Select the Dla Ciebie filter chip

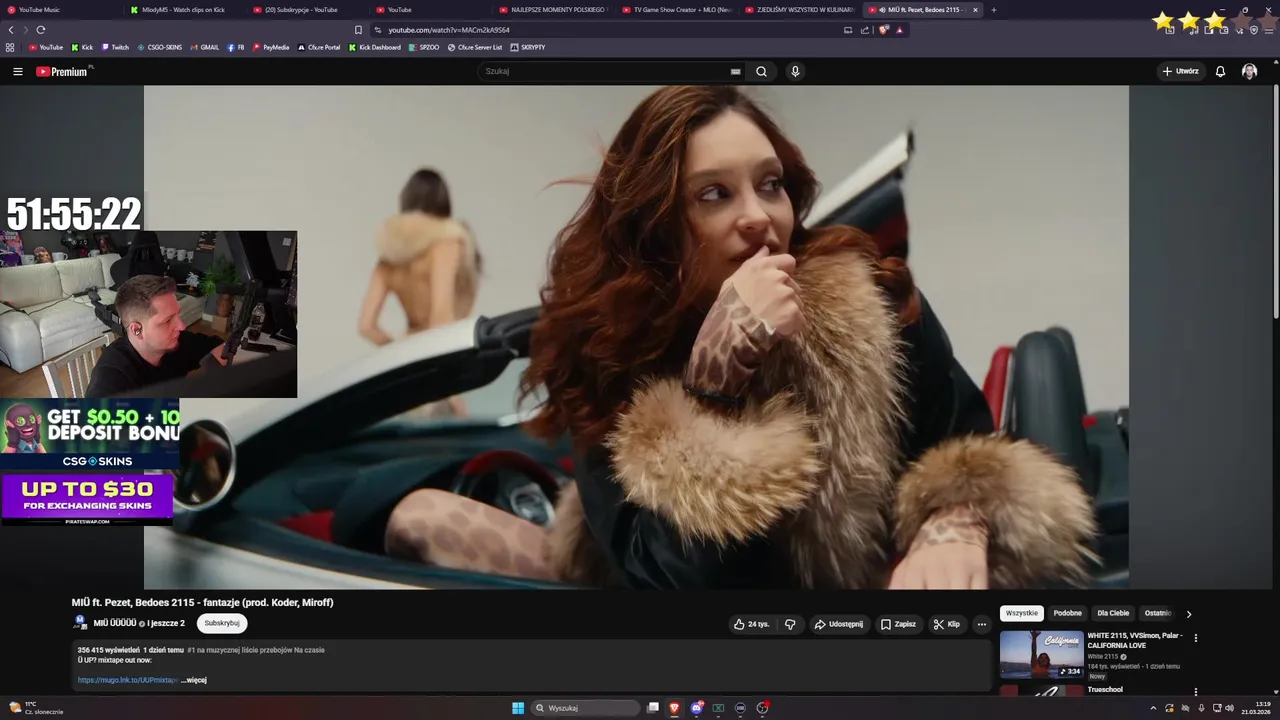(1113, 613)
